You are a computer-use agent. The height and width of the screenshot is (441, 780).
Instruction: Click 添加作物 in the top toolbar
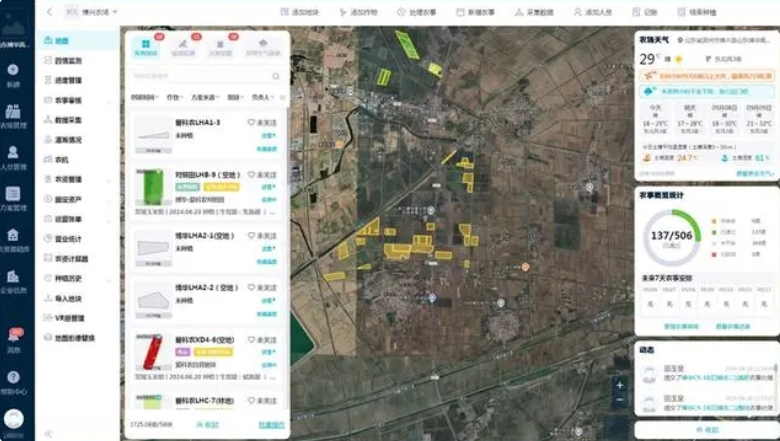coord(358,12)
